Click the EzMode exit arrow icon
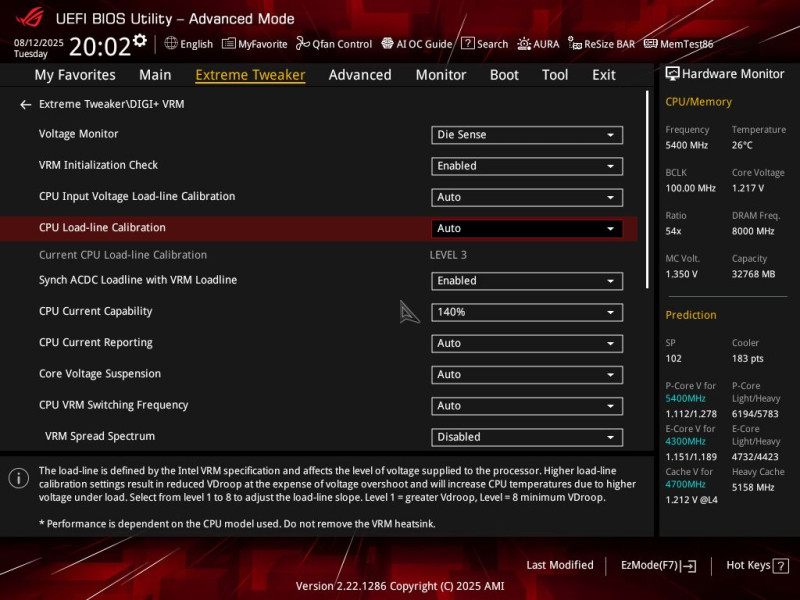This screenshot has width=800, height=600. (x=689, y=565)
